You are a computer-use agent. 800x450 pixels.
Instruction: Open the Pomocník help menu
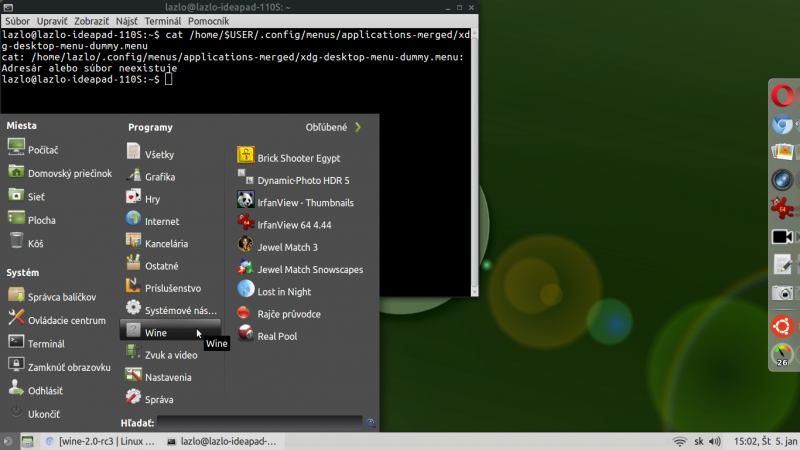pyautogui.click(x=208, y=21)
